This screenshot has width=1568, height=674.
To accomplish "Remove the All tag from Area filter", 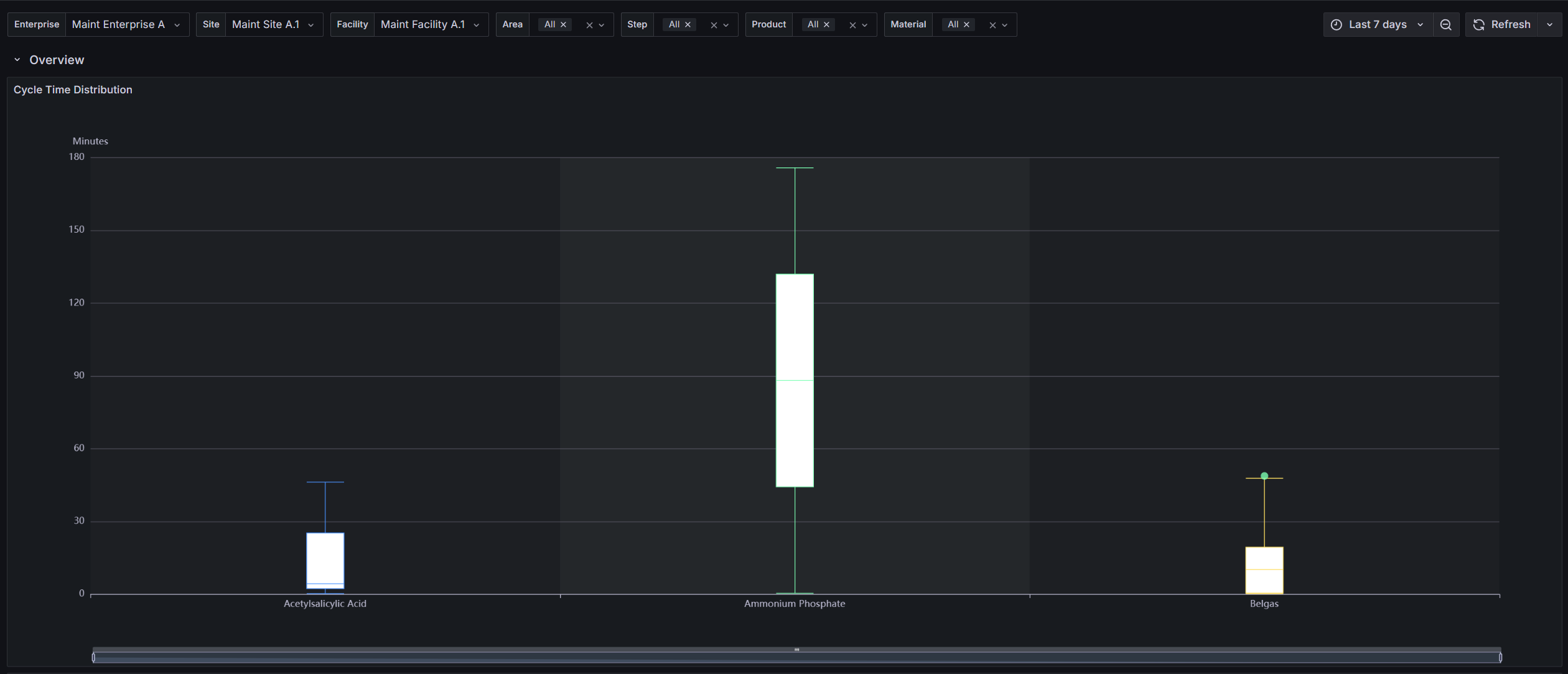I will 563,25.
